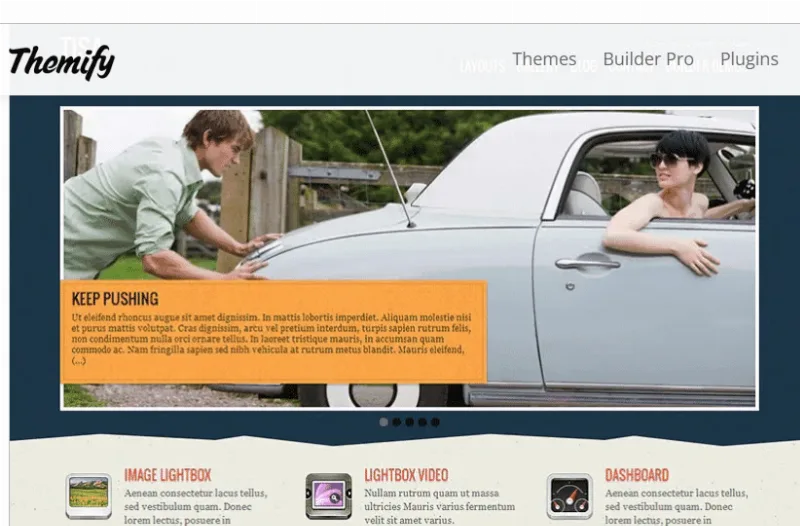The image size is (800, 526).
Task: Click text starting 'Nullam rutrum quam ut massa'
Action: pos(439,507)
